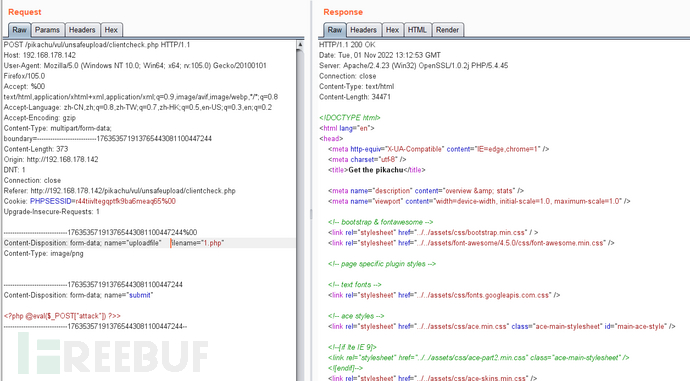Click the meta charset utf-8 line

tap(367, 159)
